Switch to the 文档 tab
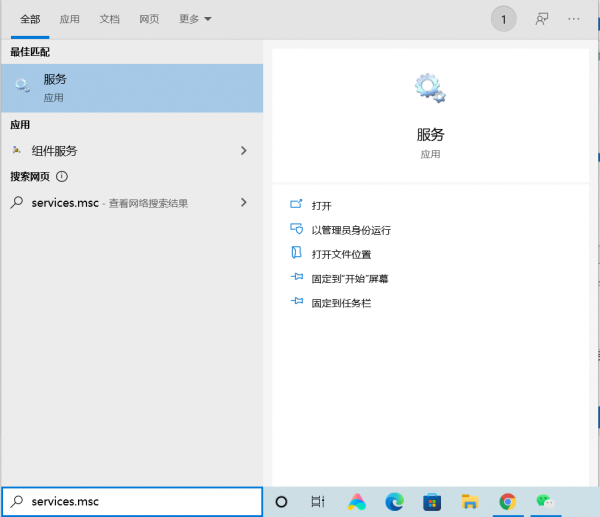This screenshot has width=600, height=517. pos(109,19)
